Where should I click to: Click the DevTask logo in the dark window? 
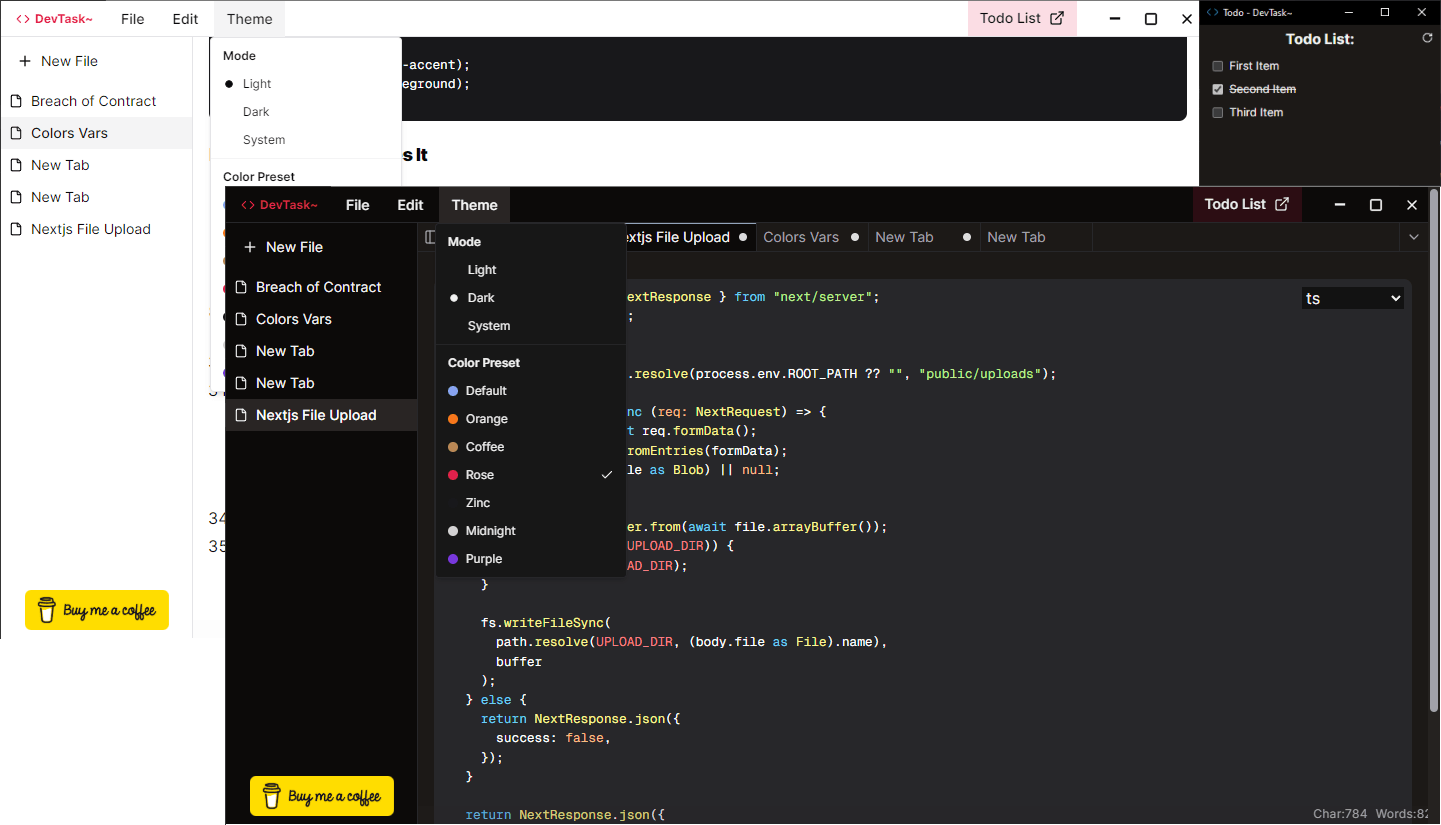tap(280, 205)
